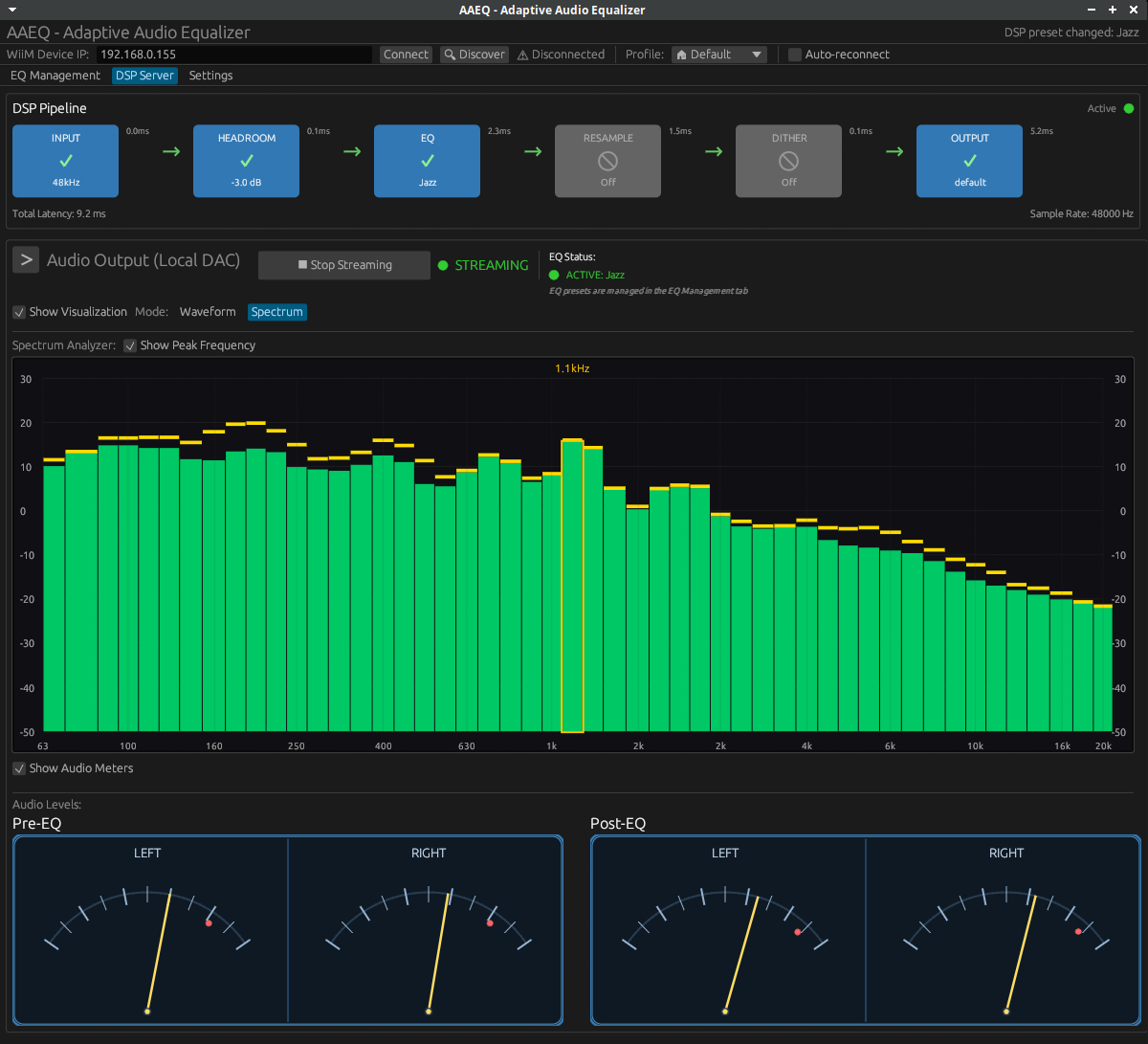Image resolution: width=1148 pixels, height=1044 pixels.
Task: Open the EQ Jazz pipeline stage
Action: tap(427, 161)
